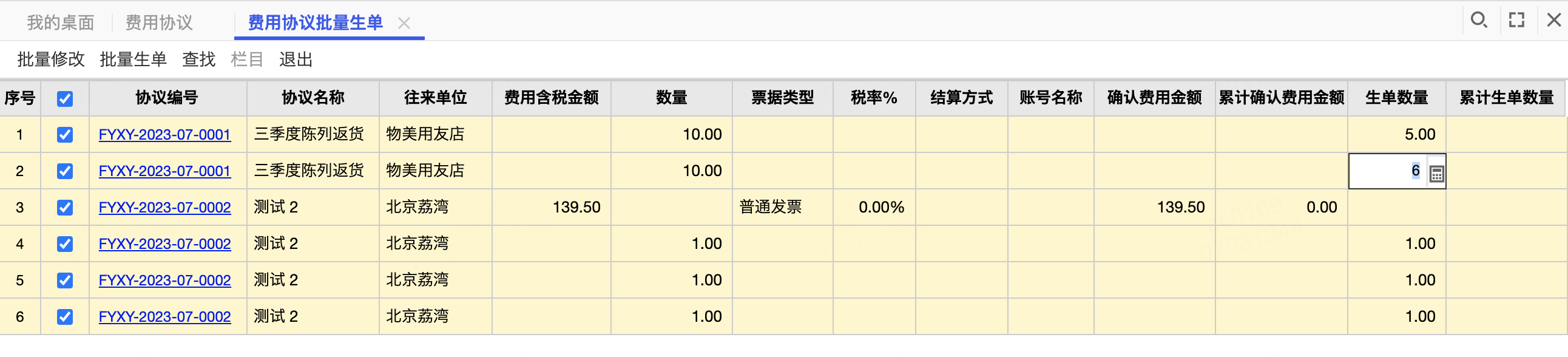Open link FYXY-2023-07-0001 in row 1
This screenshot has width=1568, height=357.
(164, 135)
